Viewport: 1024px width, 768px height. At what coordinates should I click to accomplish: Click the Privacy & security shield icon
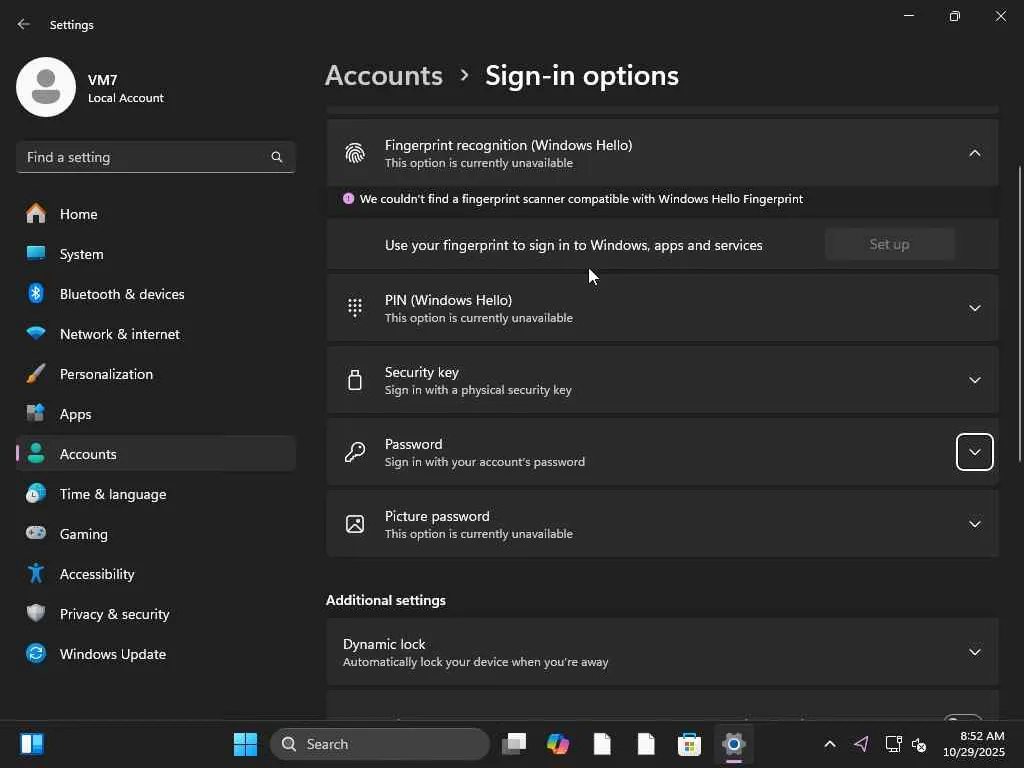[36, 613]
